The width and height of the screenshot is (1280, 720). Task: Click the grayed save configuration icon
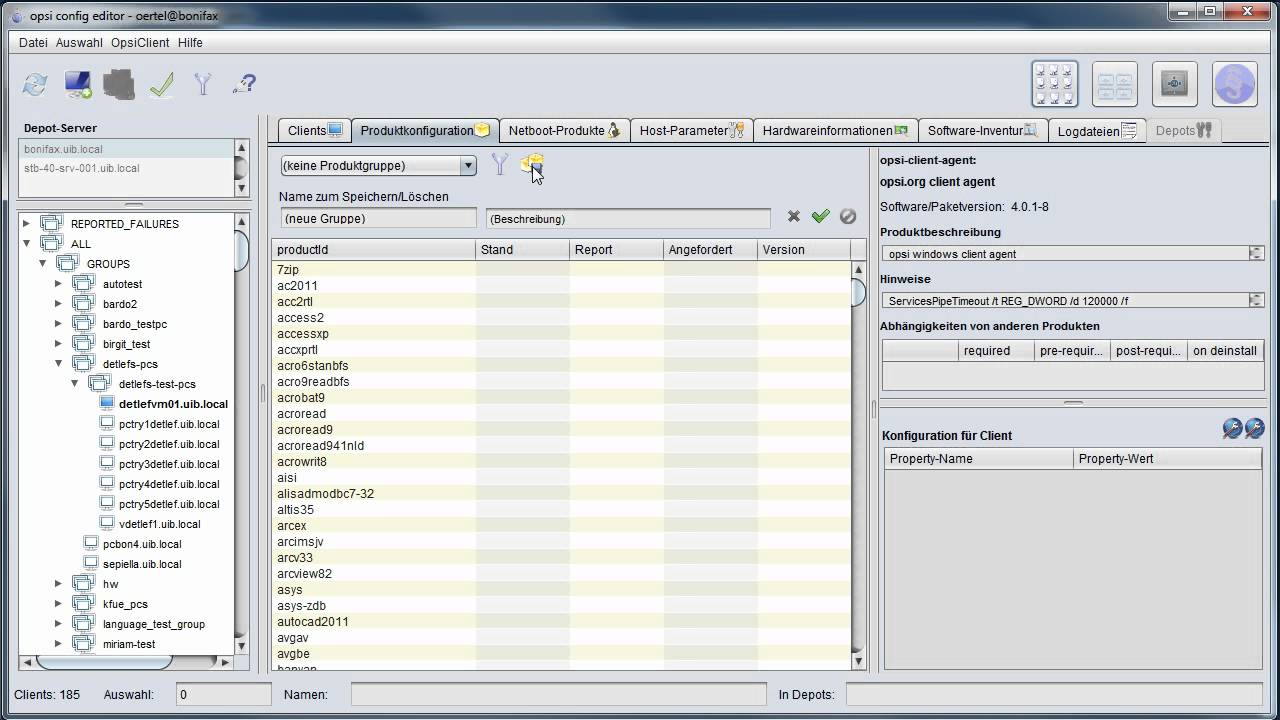119,84
